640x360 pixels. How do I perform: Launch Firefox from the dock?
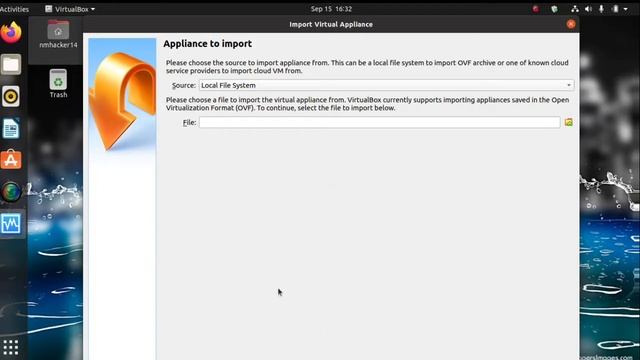(11, 32)
